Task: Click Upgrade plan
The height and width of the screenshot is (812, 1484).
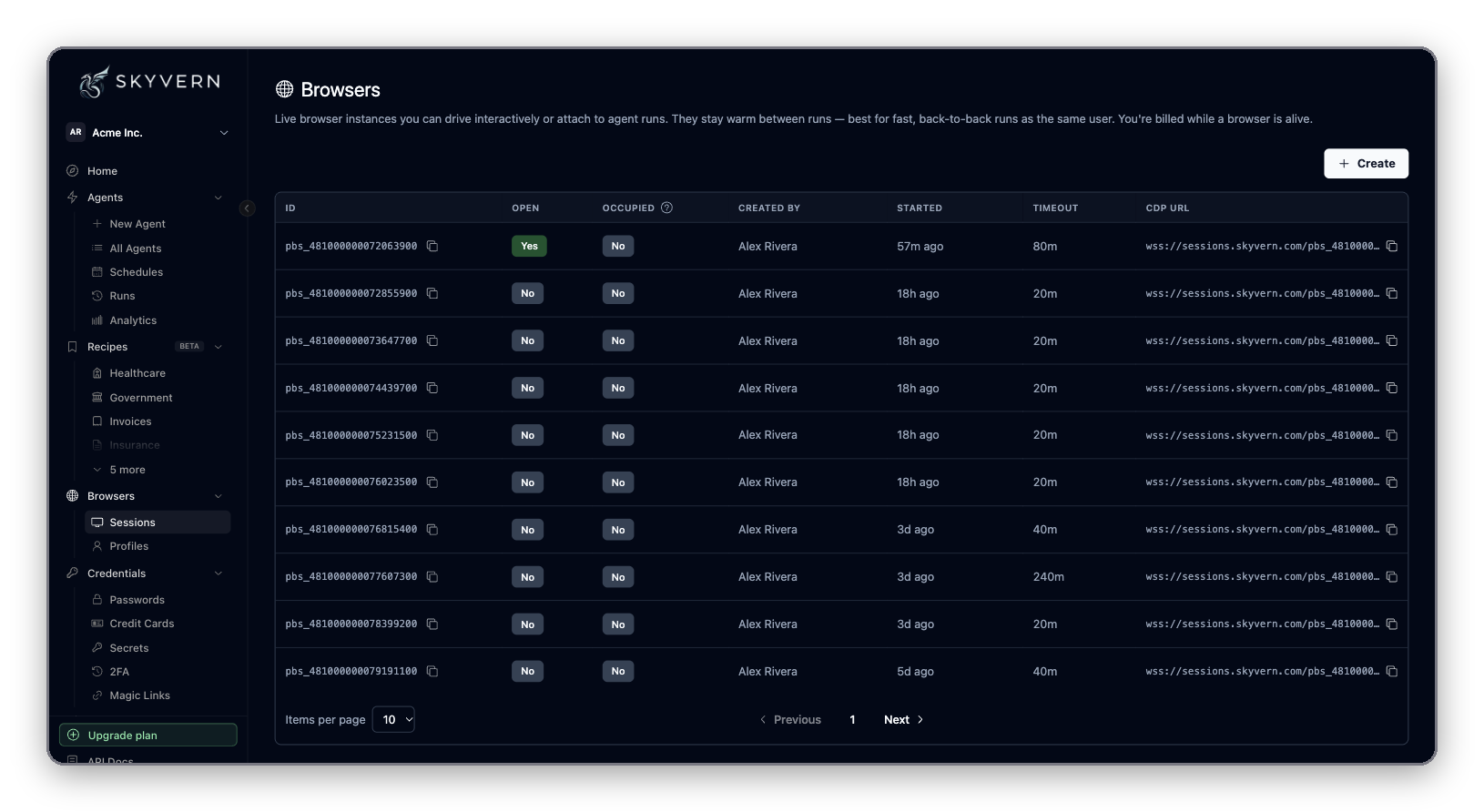Action: 148,735
